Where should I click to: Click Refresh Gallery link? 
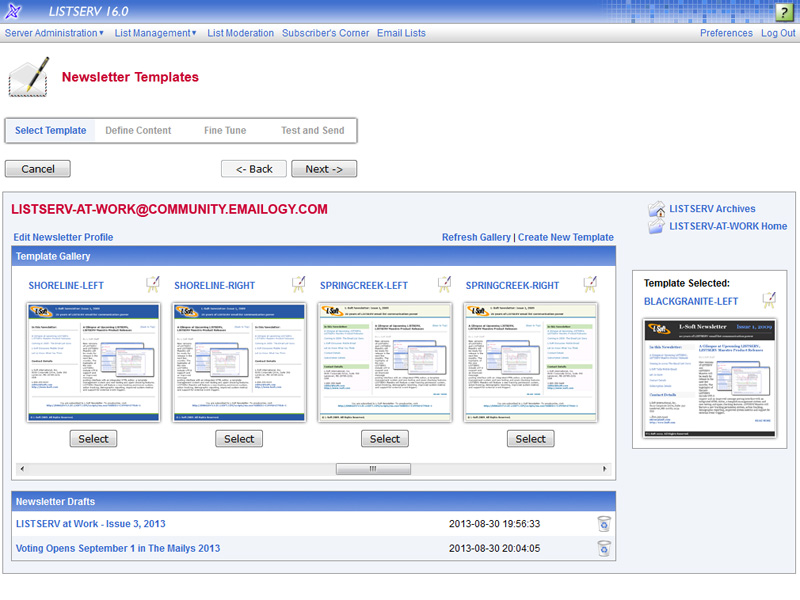pos(476,237)
